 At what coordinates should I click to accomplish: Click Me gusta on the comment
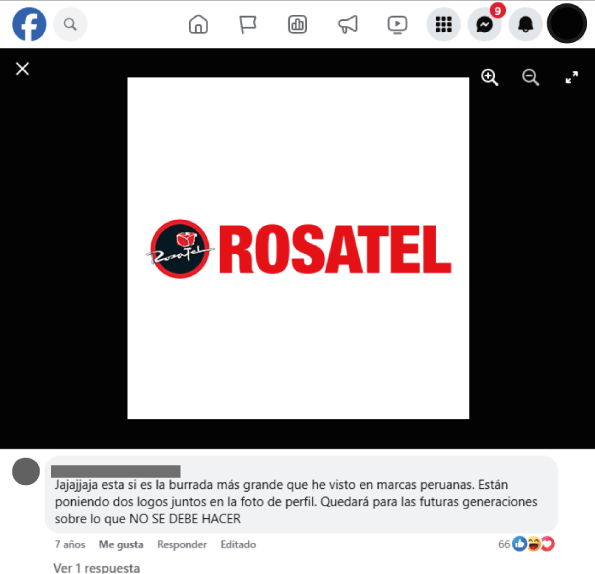(x=121, y=544)
